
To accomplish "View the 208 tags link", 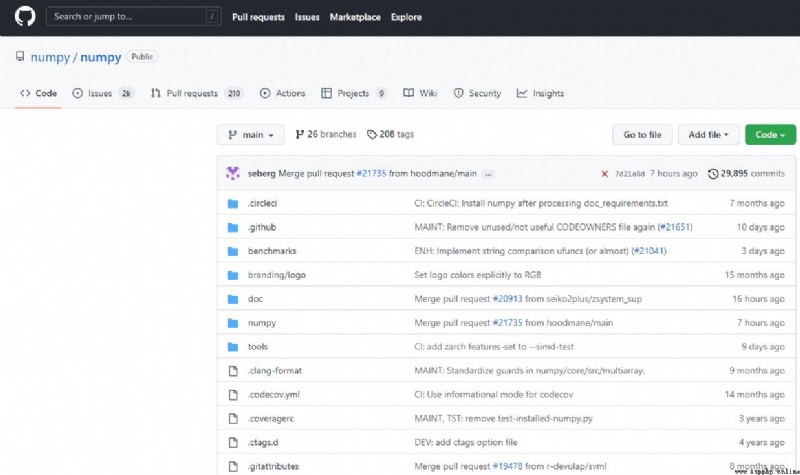I will tap(390, 134).
